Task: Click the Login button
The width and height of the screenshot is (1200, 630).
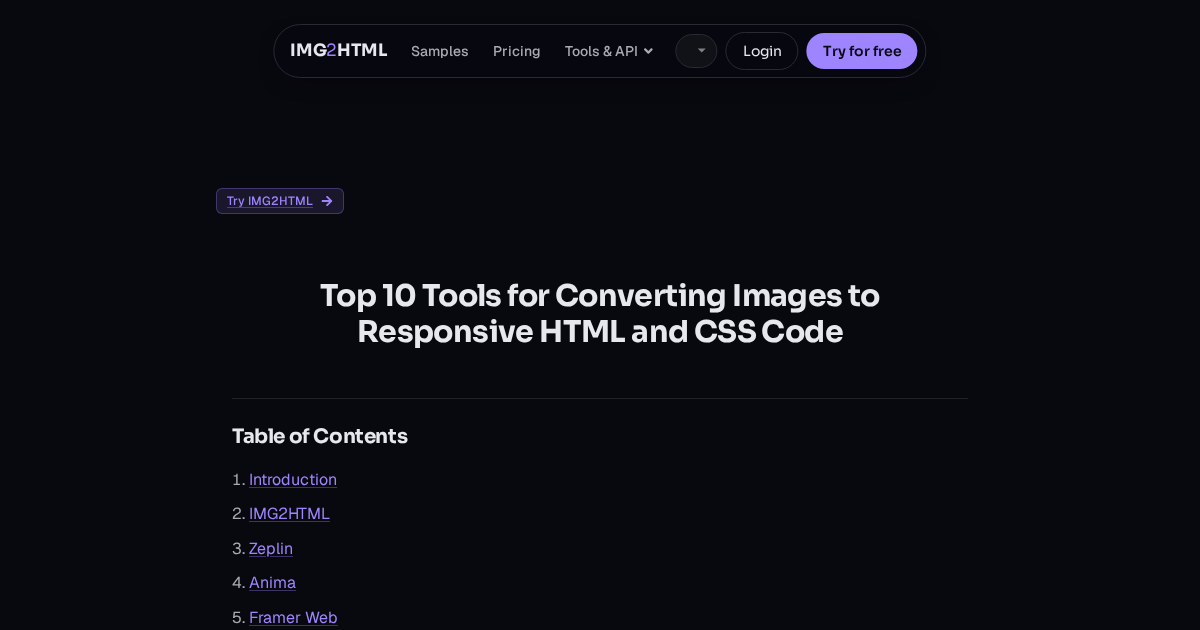Action: (x=762, y=51)
